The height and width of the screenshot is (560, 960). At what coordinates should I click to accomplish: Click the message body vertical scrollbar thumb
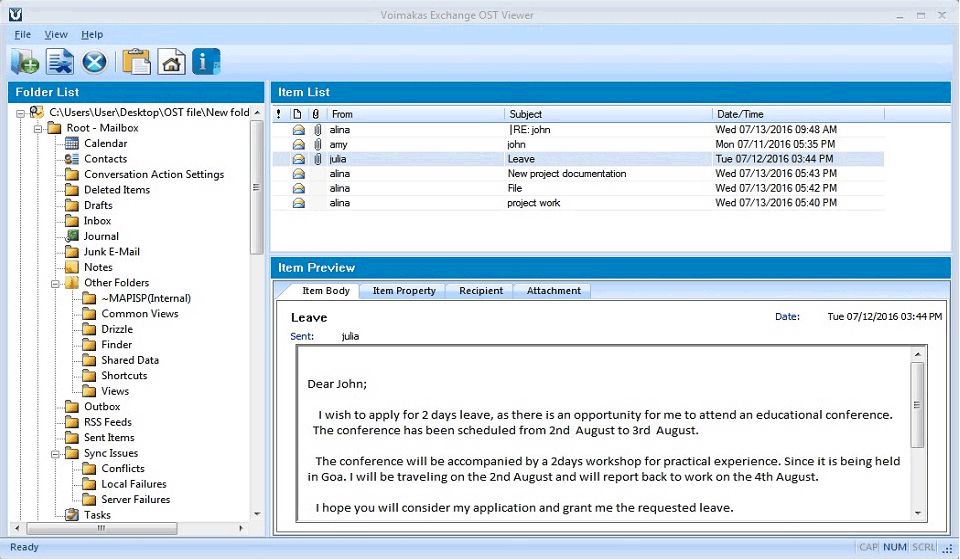[917, 405]
